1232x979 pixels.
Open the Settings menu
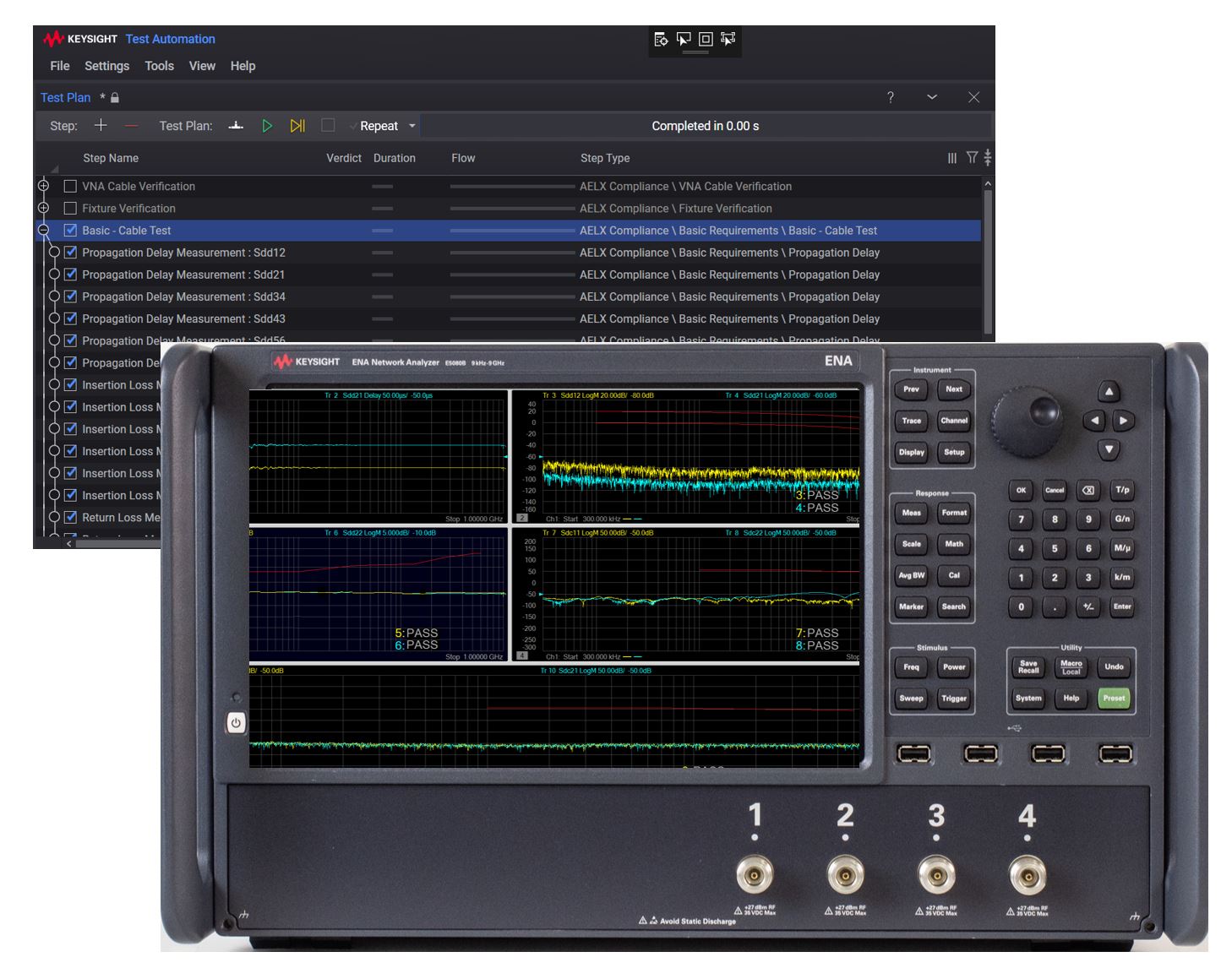click(106, 66)
